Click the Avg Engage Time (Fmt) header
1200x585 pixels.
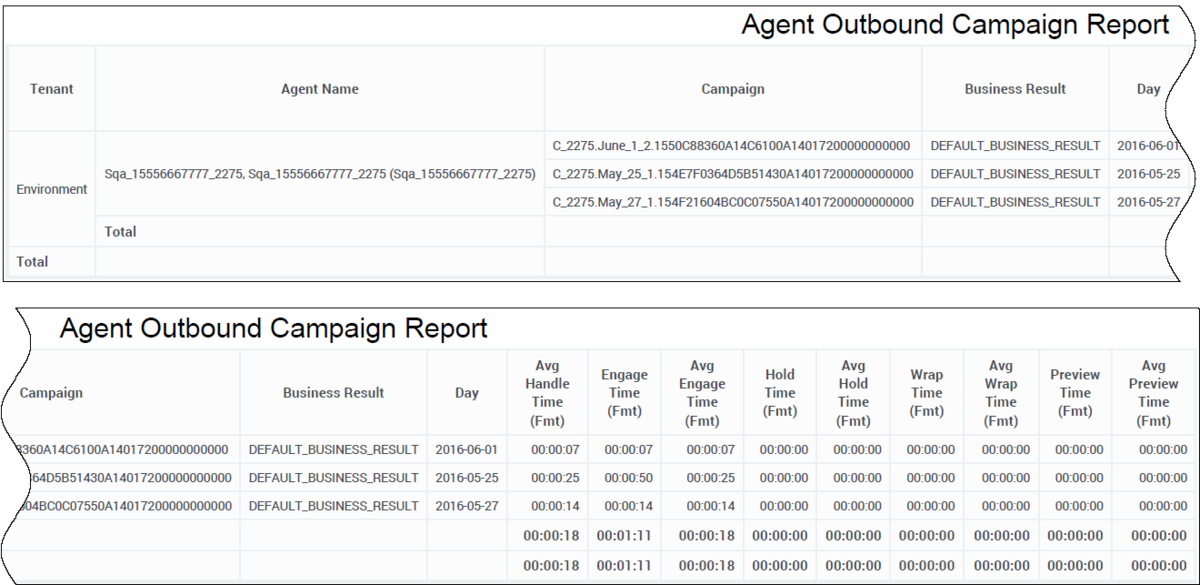pyautogui.click(x=702, y=393)
